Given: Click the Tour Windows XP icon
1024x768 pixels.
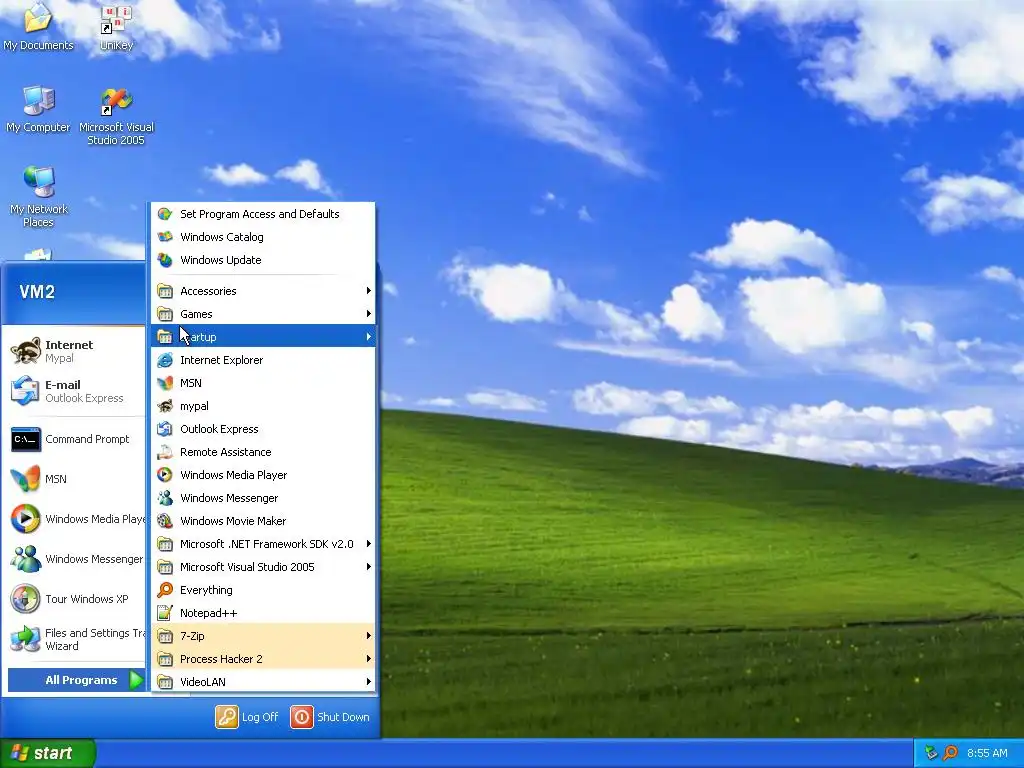Looking at the screenshot, I should [x=25, y=599].
